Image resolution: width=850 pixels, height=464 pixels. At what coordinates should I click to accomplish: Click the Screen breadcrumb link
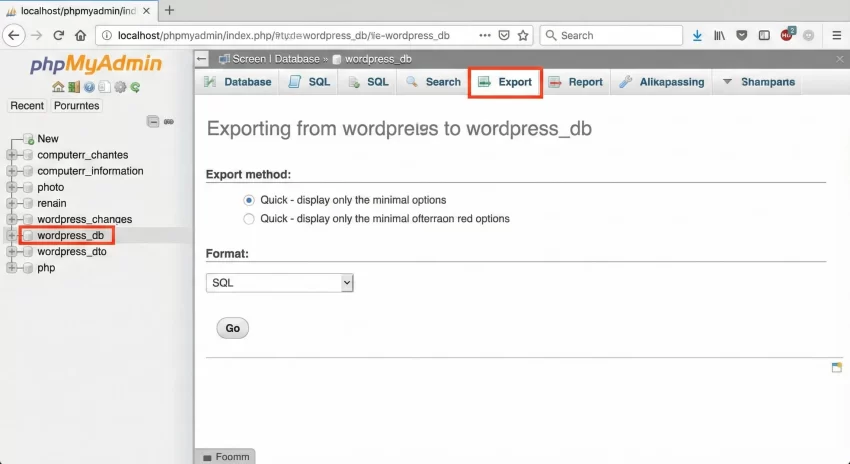[x=249, y=59]
